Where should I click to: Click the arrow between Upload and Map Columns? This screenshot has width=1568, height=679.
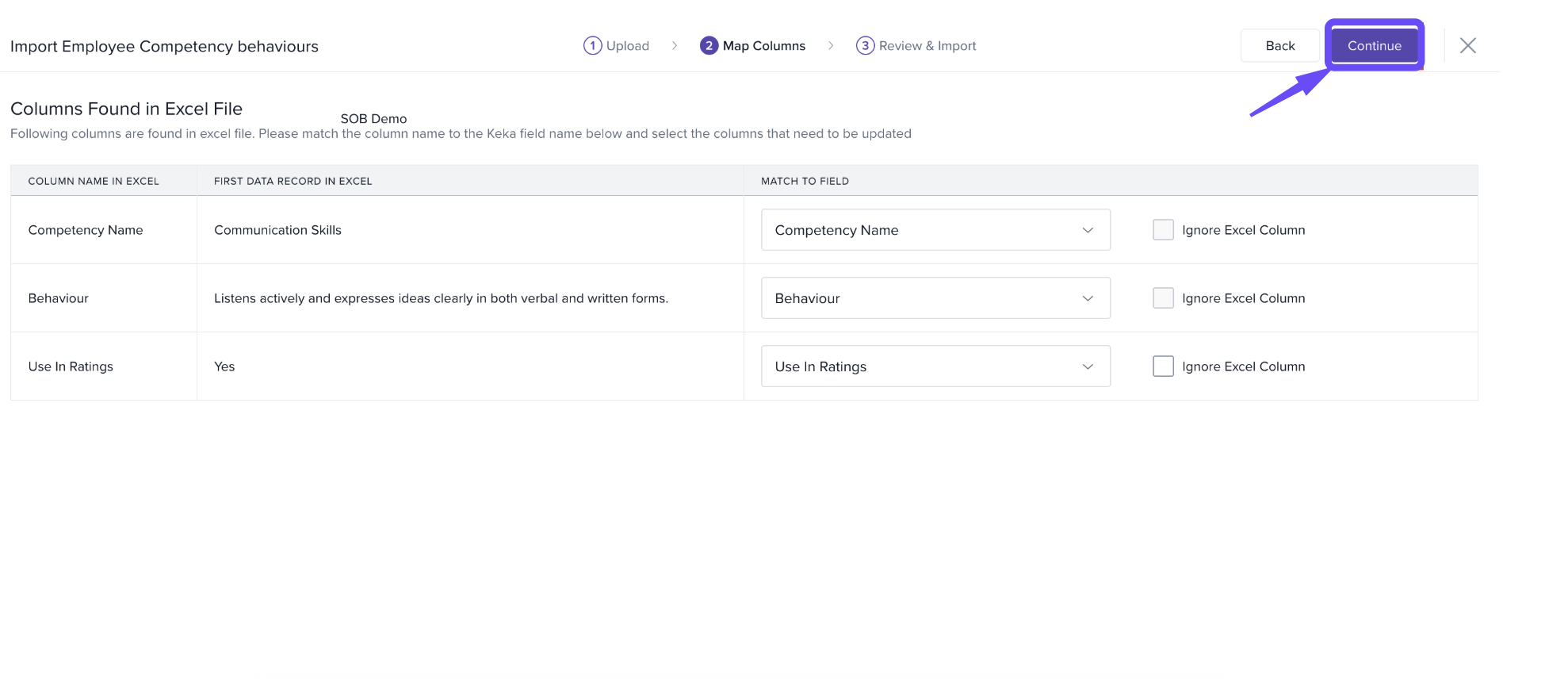pyautogui.click(x=675, y=46)
